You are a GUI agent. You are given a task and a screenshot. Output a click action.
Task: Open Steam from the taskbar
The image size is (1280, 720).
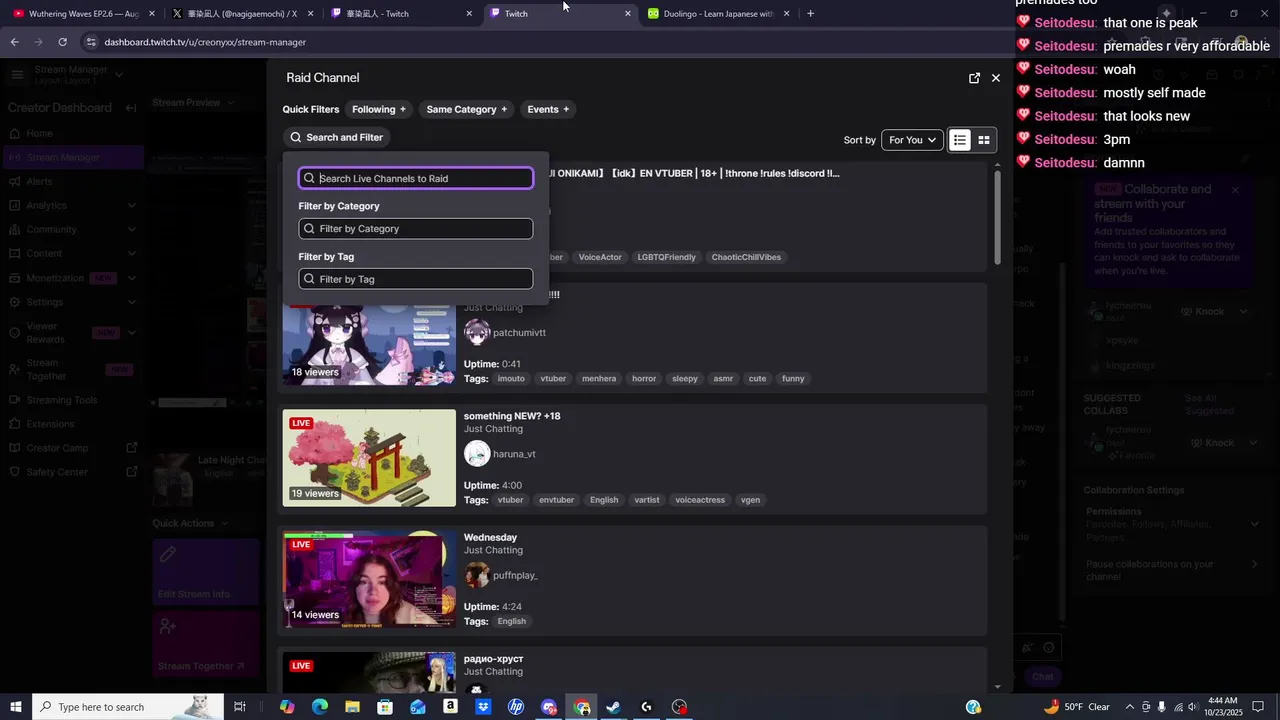pos(614,707)
